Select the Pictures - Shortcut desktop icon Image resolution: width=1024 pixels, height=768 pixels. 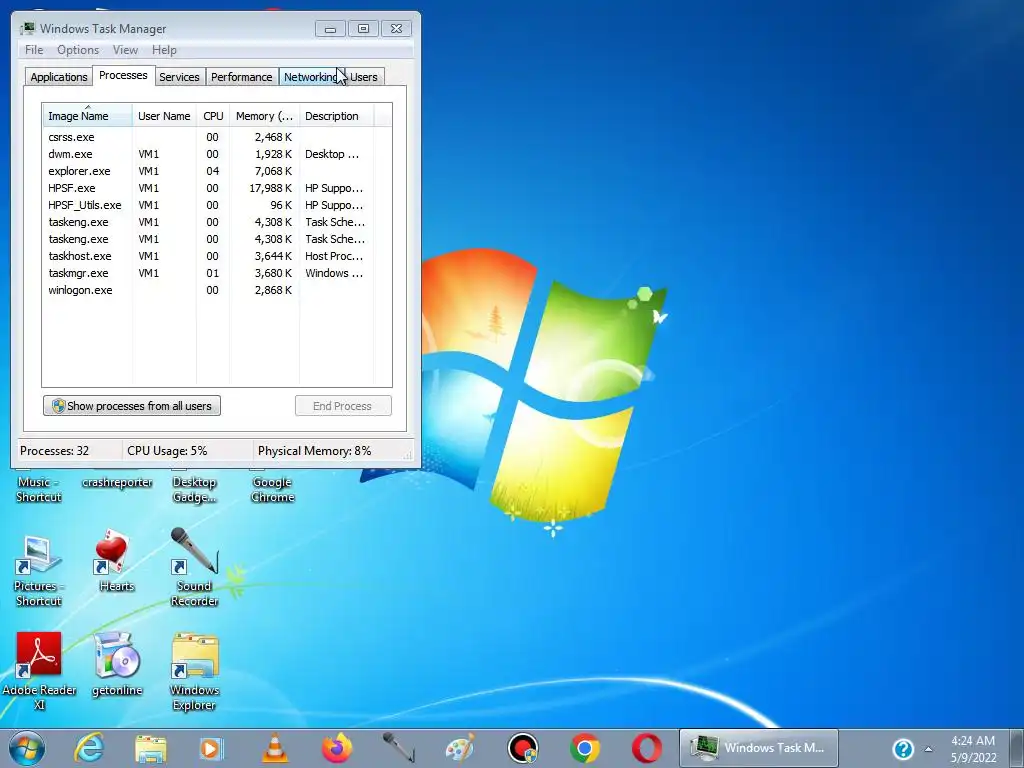click(x=39, y=571)
